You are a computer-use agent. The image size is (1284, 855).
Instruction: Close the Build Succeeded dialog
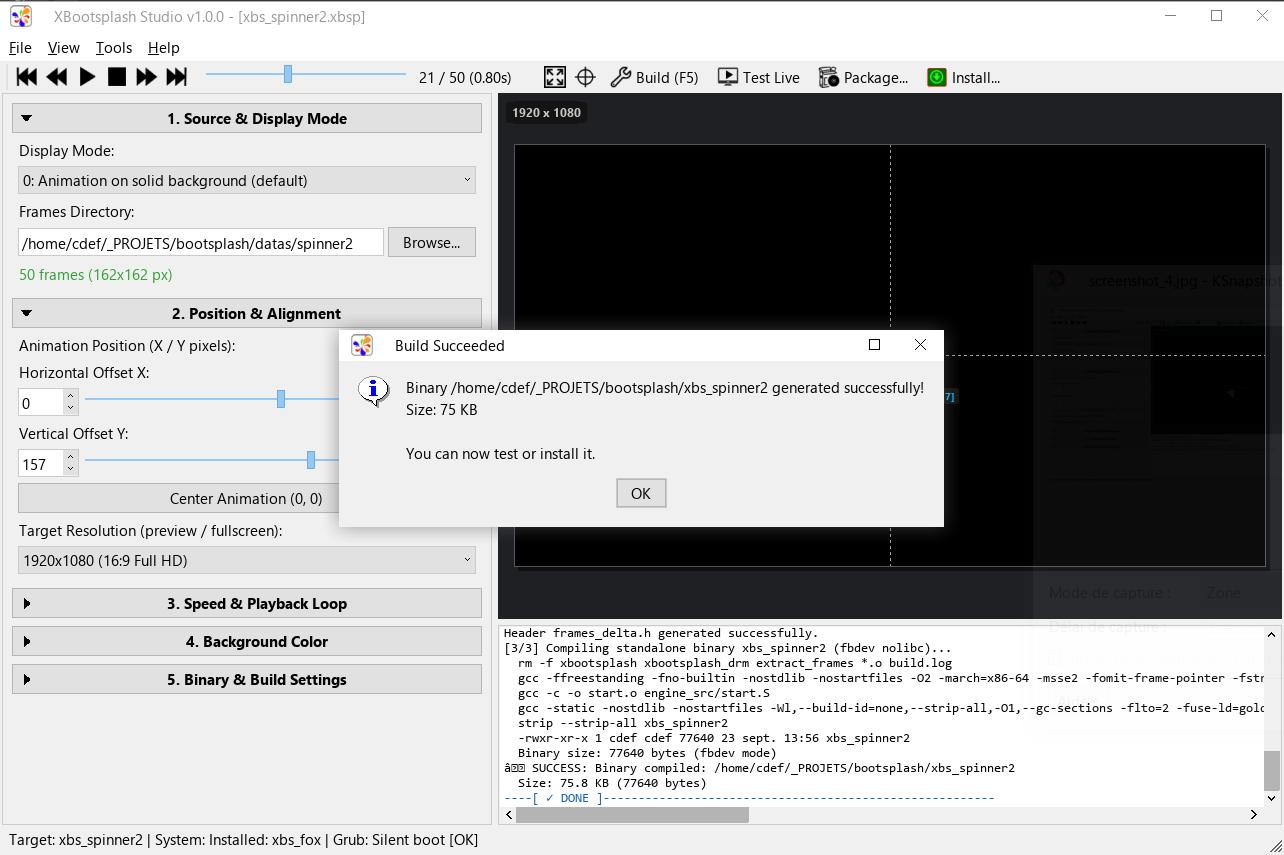[x=920, y=345]
